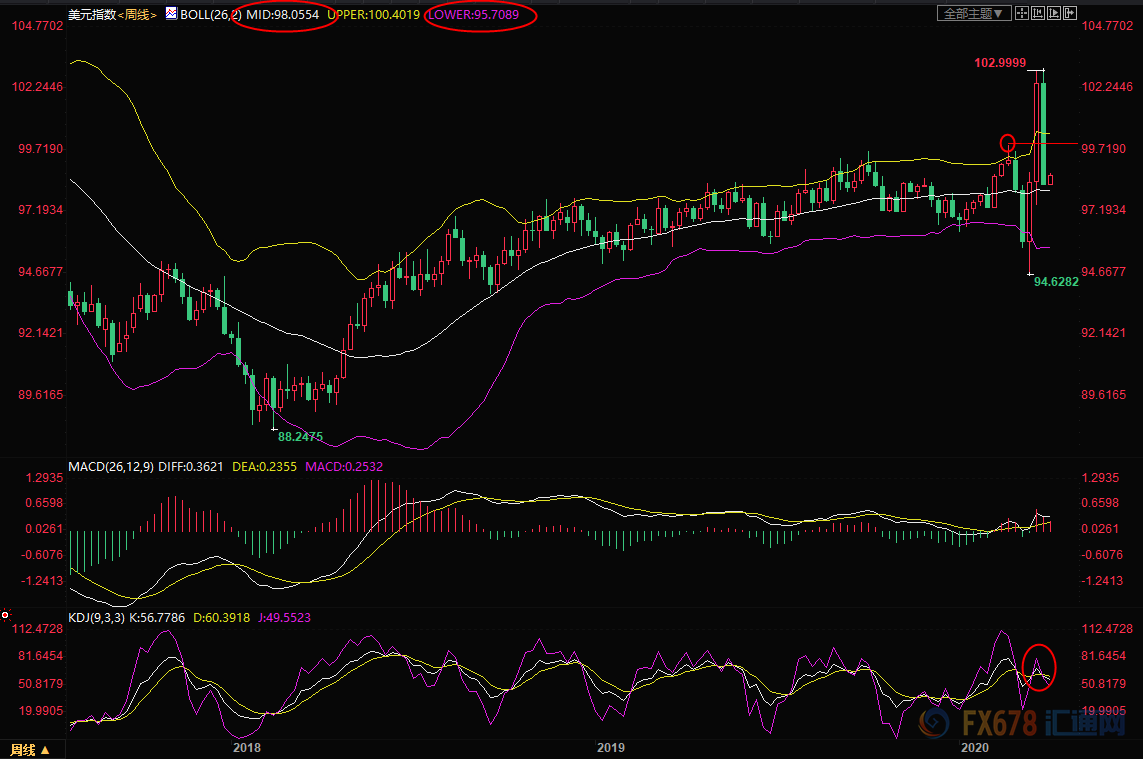
Task: Click the MACD(26,12,9) indicator label
Action: [110, 466]
